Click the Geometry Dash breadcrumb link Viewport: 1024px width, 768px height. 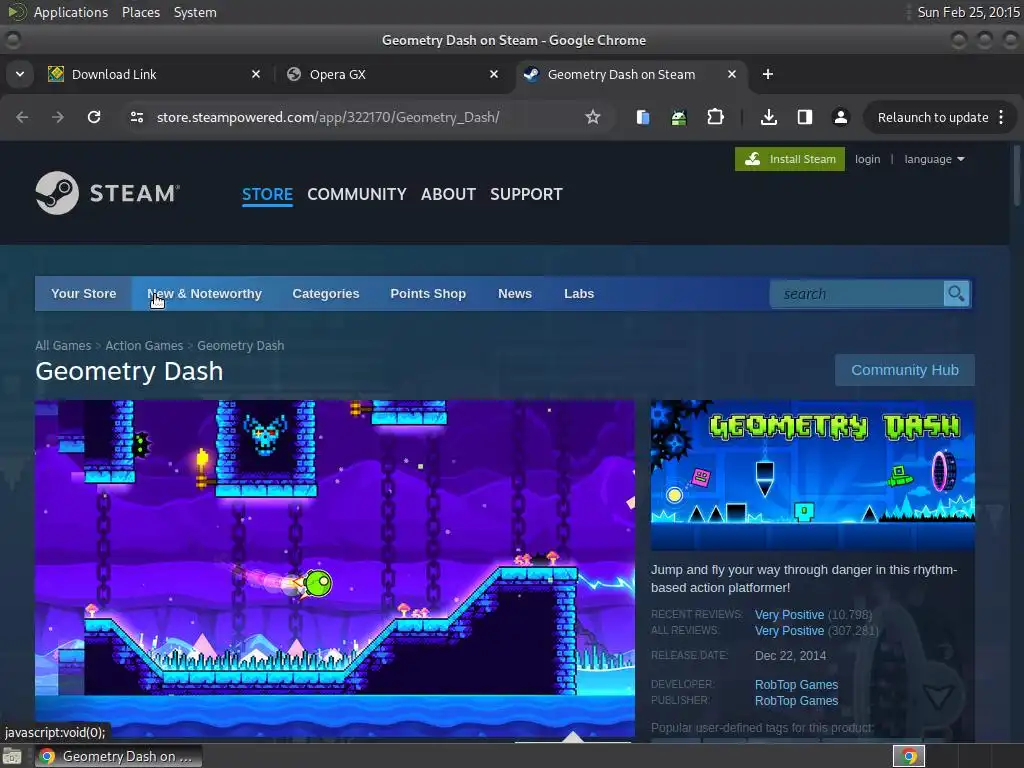click(240, 345)
